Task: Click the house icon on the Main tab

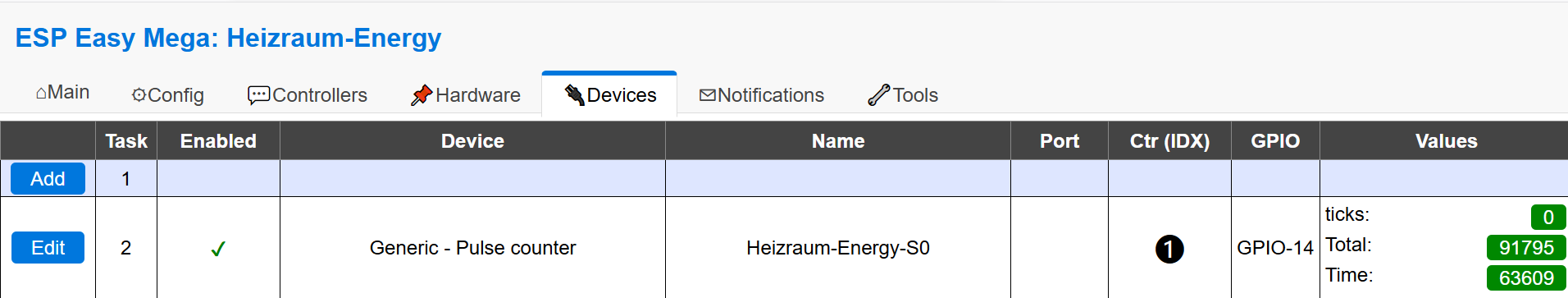Action: click(41, 94)
